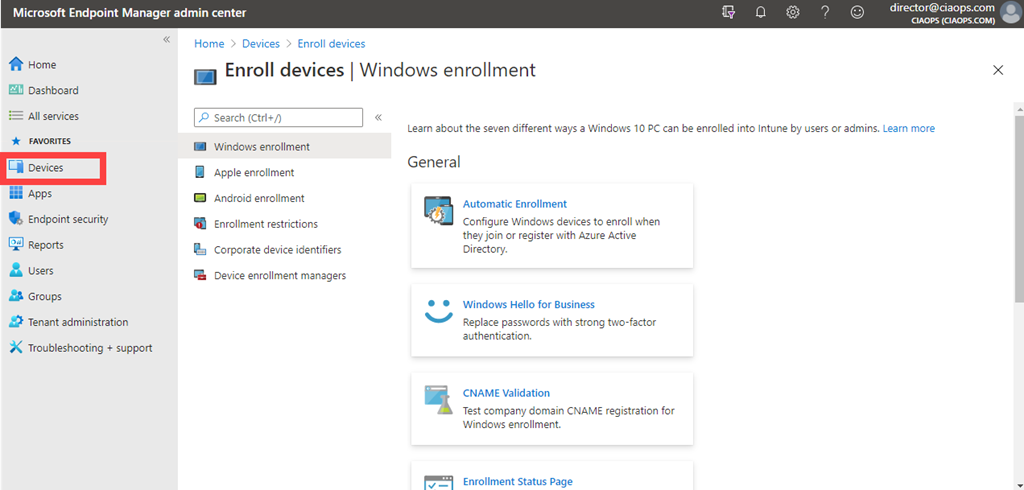
Task: Click the Windows Hello smiley icon
Action: point(438,311)
